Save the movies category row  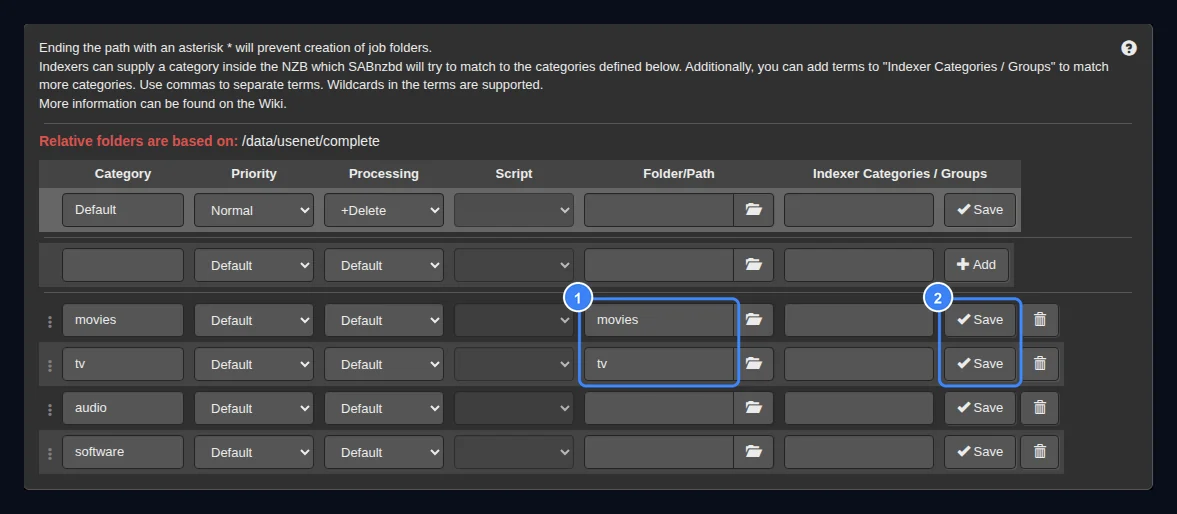[x=980, y=320]
